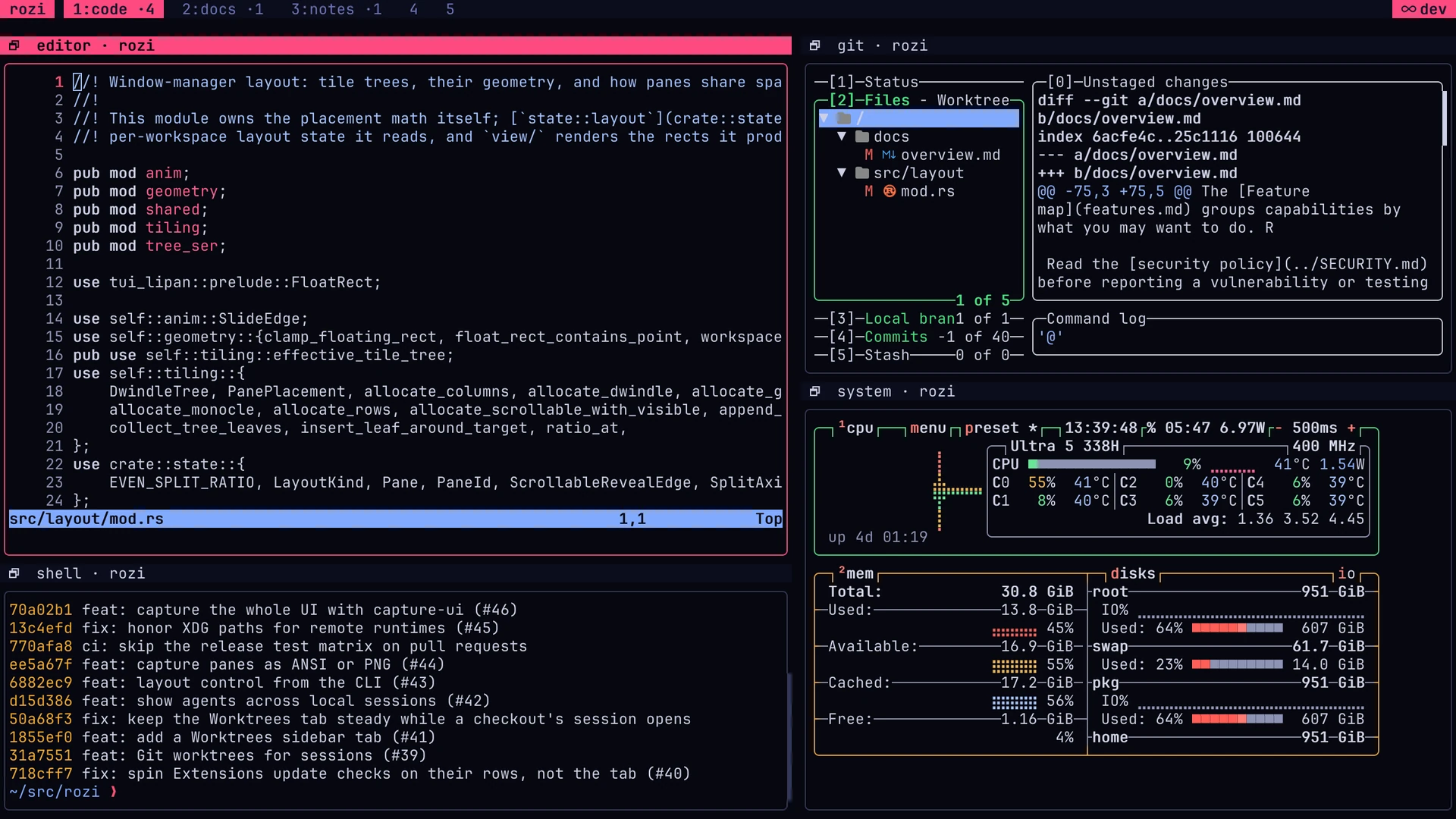Image resolution: width=1456 pixels, height=819 pixels.
Task: Switch to workspace tab 5
Action: point(450,9)
